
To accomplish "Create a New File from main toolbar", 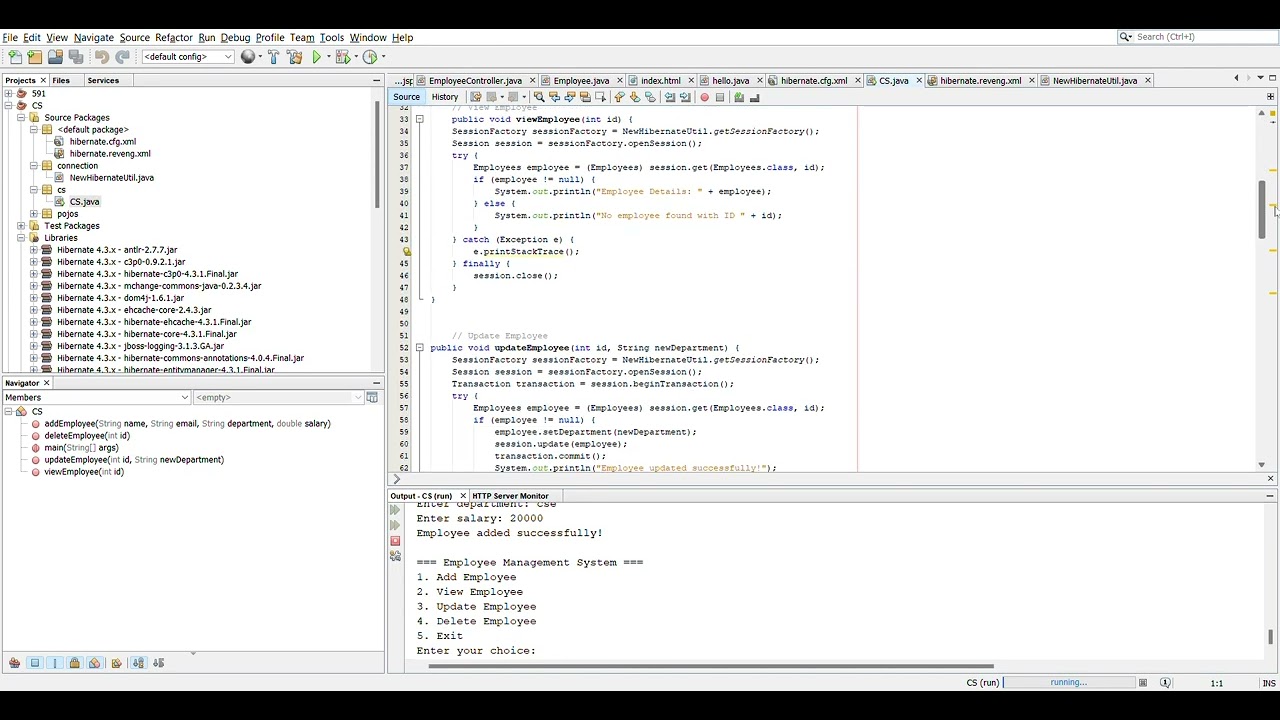I will click(14, 57).
